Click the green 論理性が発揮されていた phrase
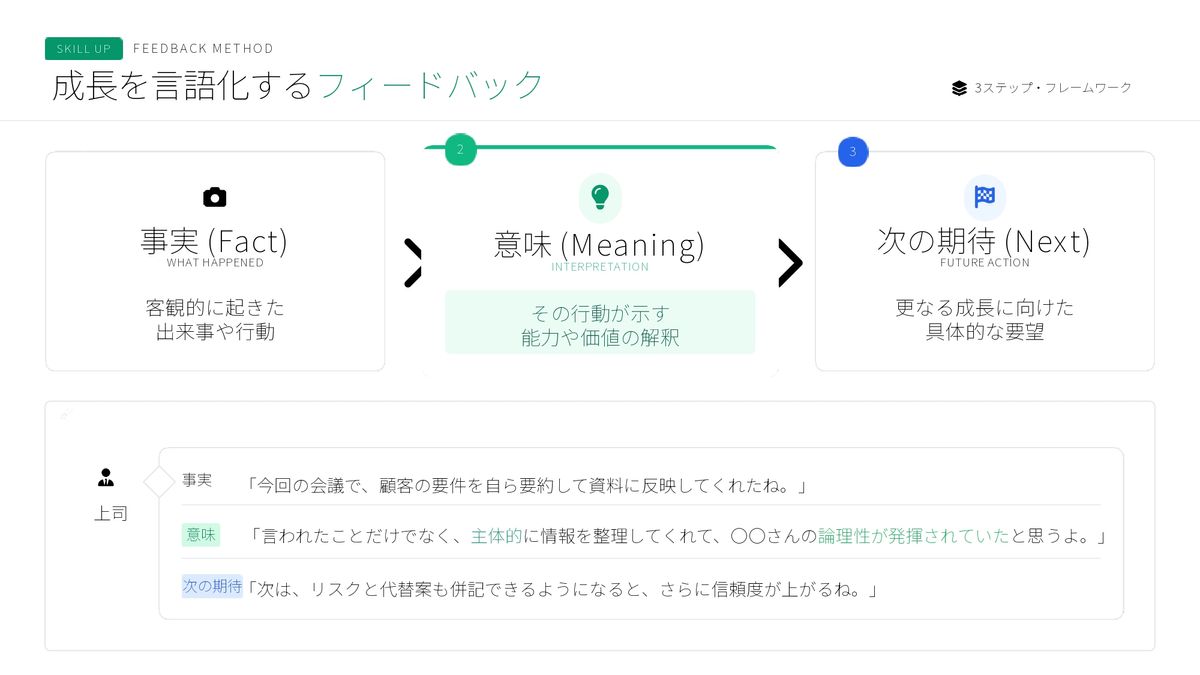This screenshot has height=675, width=1200. 914,536
